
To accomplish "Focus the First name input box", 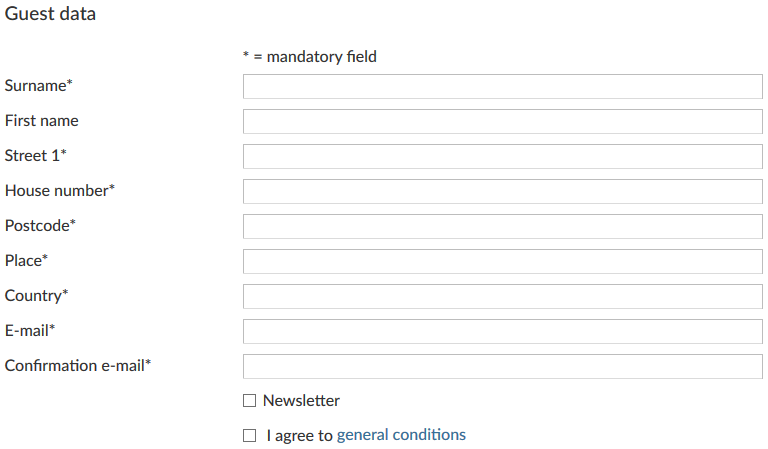I will click(502, 121).
